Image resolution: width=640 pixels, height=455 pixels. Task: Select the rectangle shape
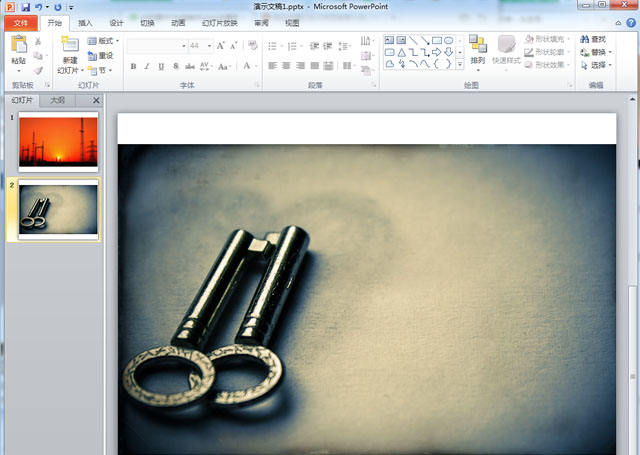point(437,40)
